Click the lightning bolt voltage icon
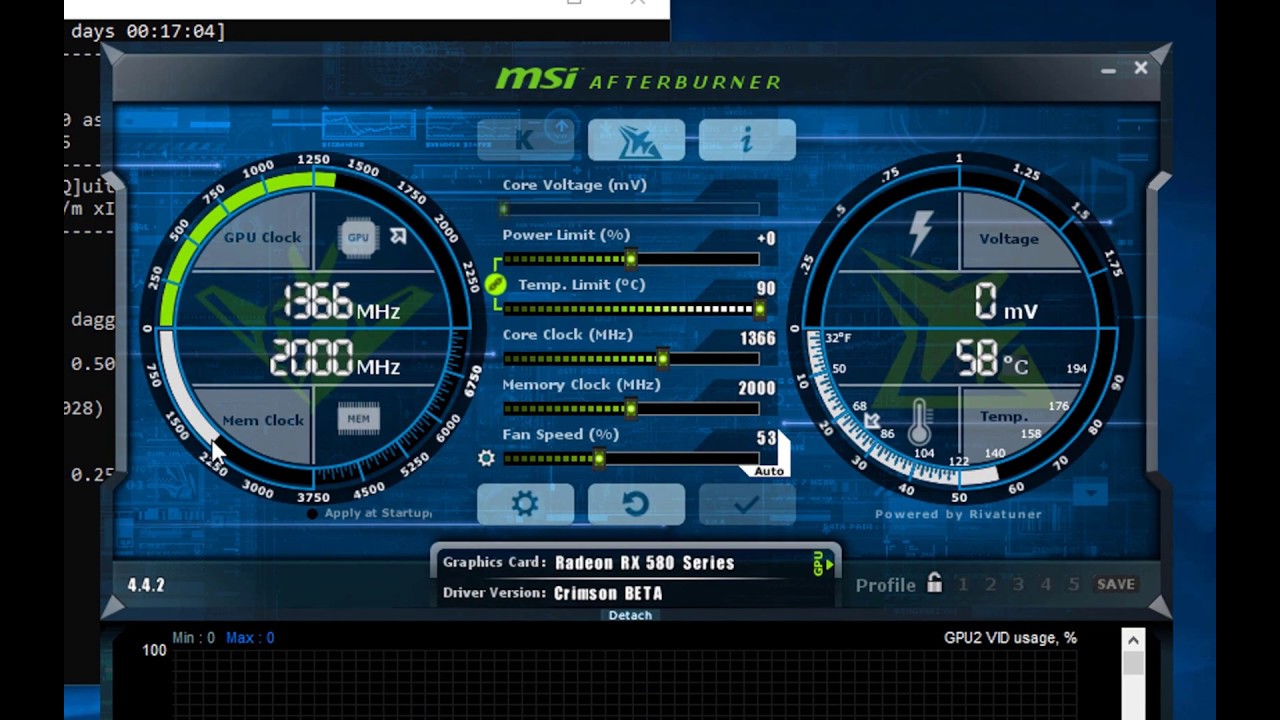This screenshot has width=1280, height=720. 920,233
